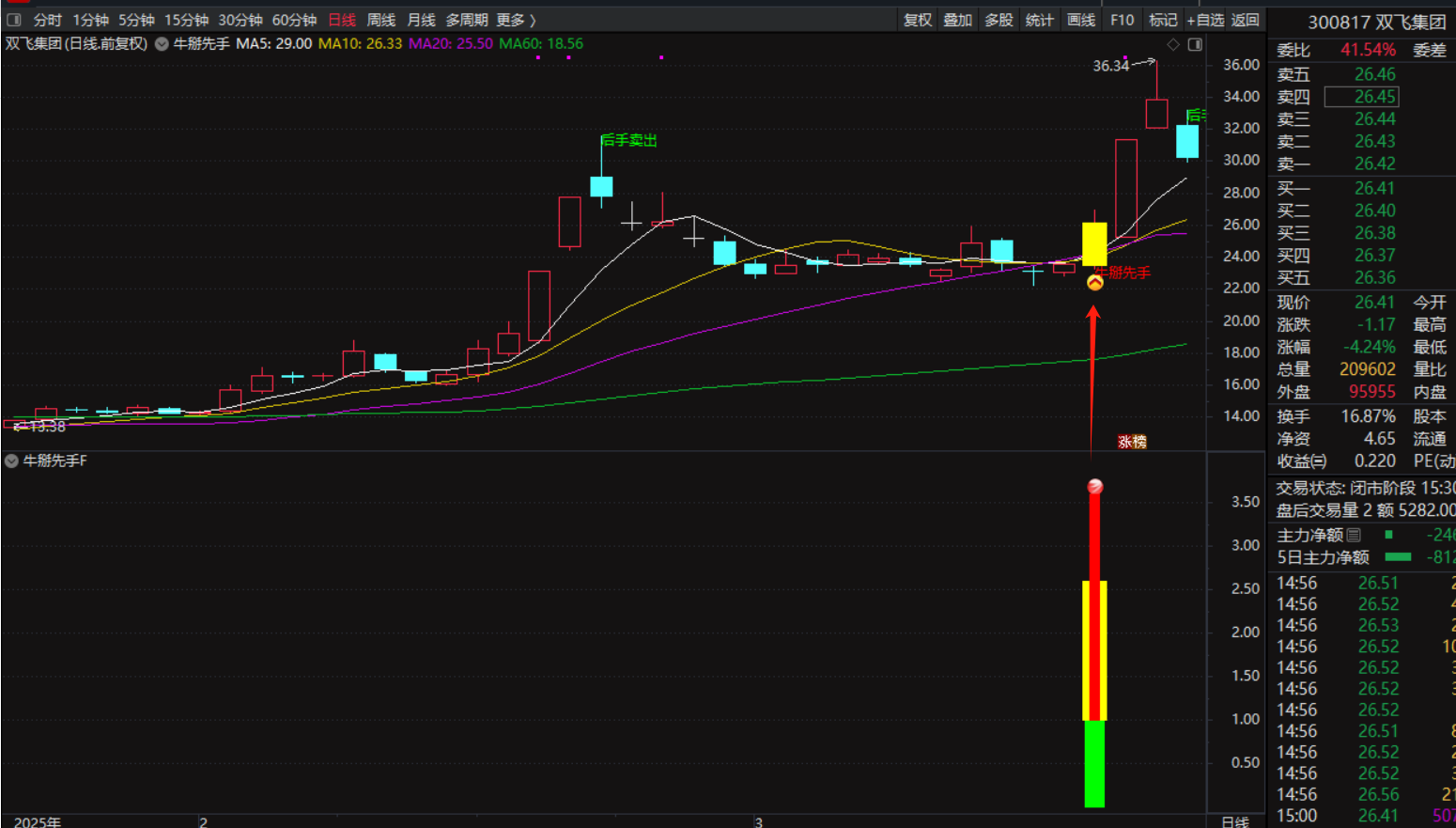Image resolution: width=1456 pixels, height=828 pixels.
Task: Open the 画线 drawing tool
Action: (1081, 20)
